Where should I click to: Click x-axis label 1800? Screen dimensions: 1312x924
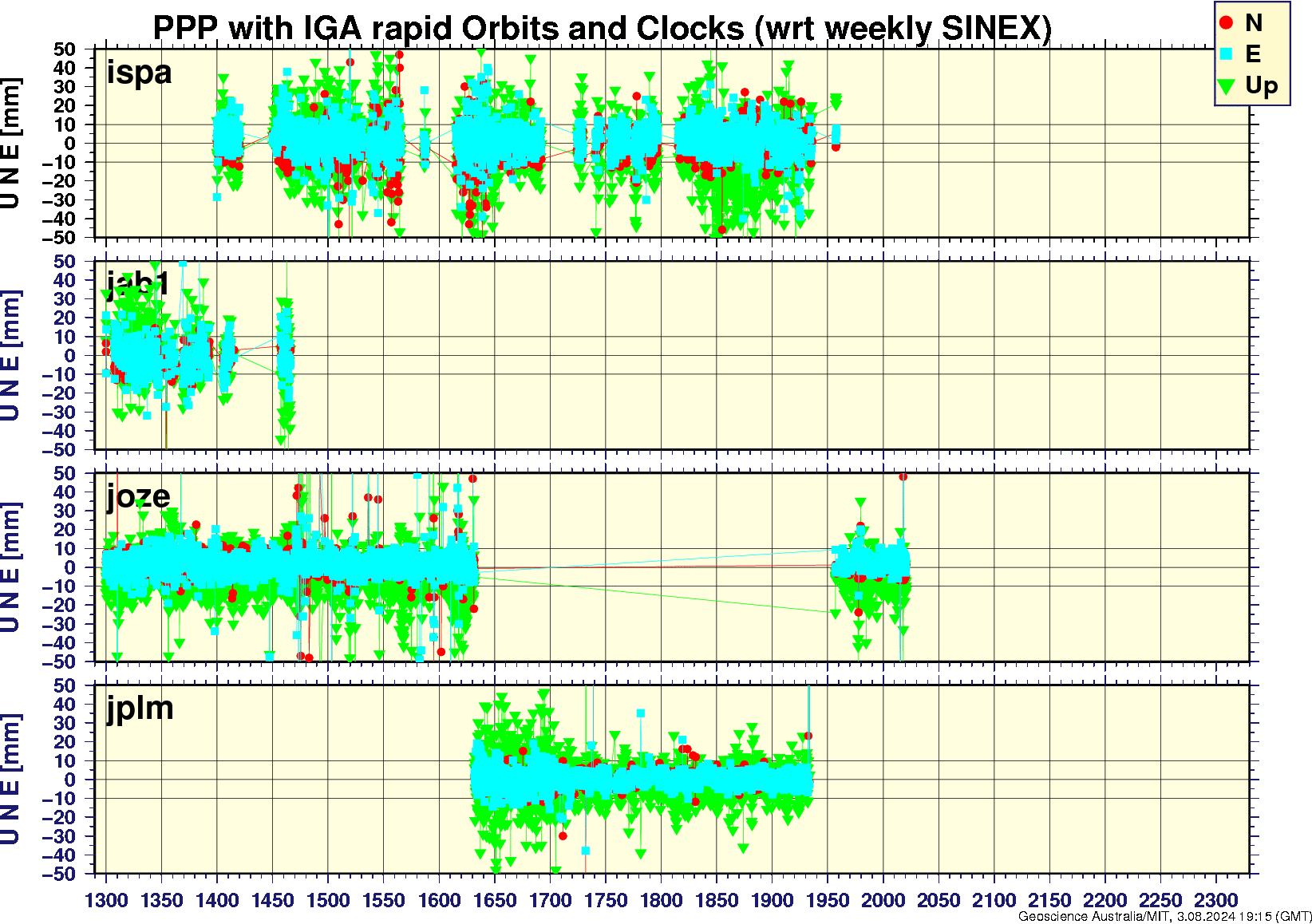tap(661, 900)
